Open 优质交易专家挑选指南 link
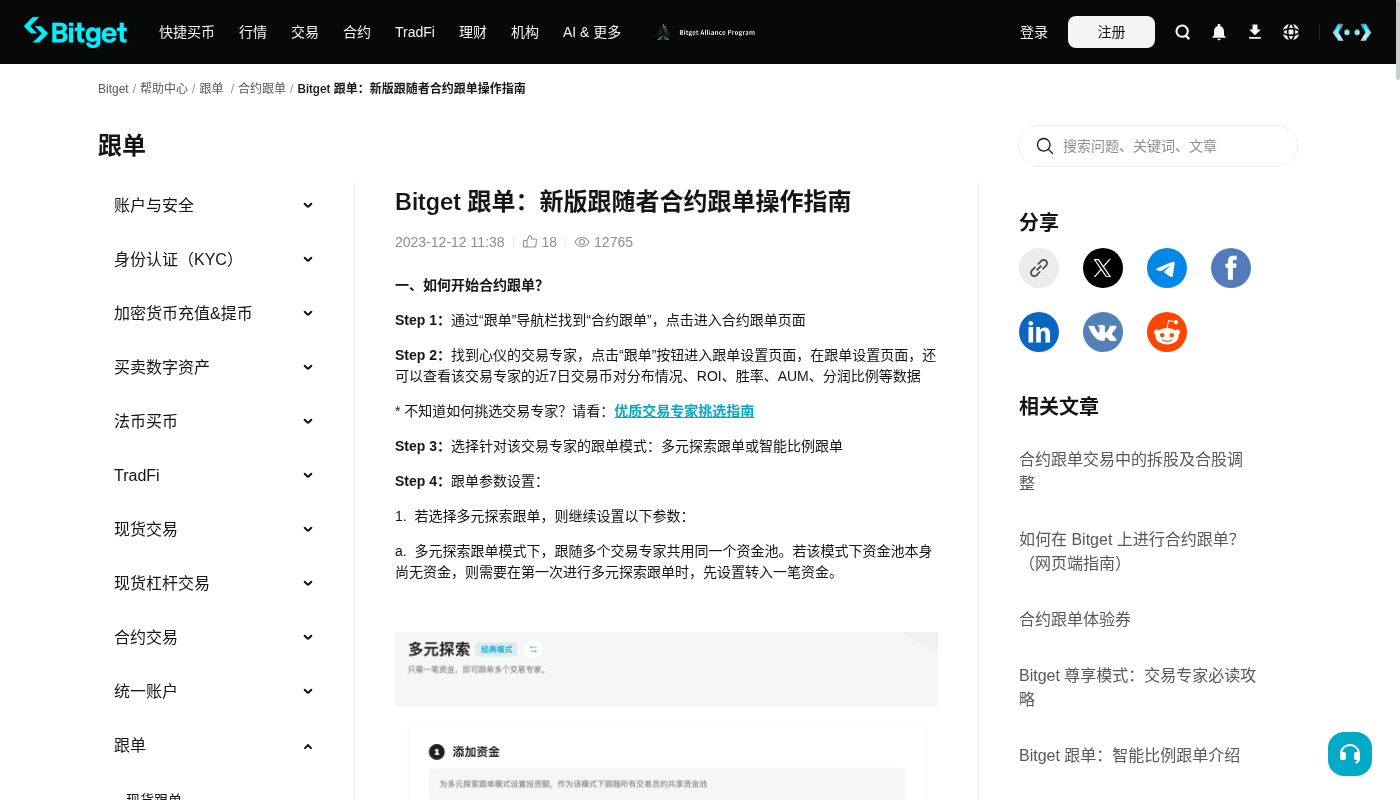 (684, 411)
